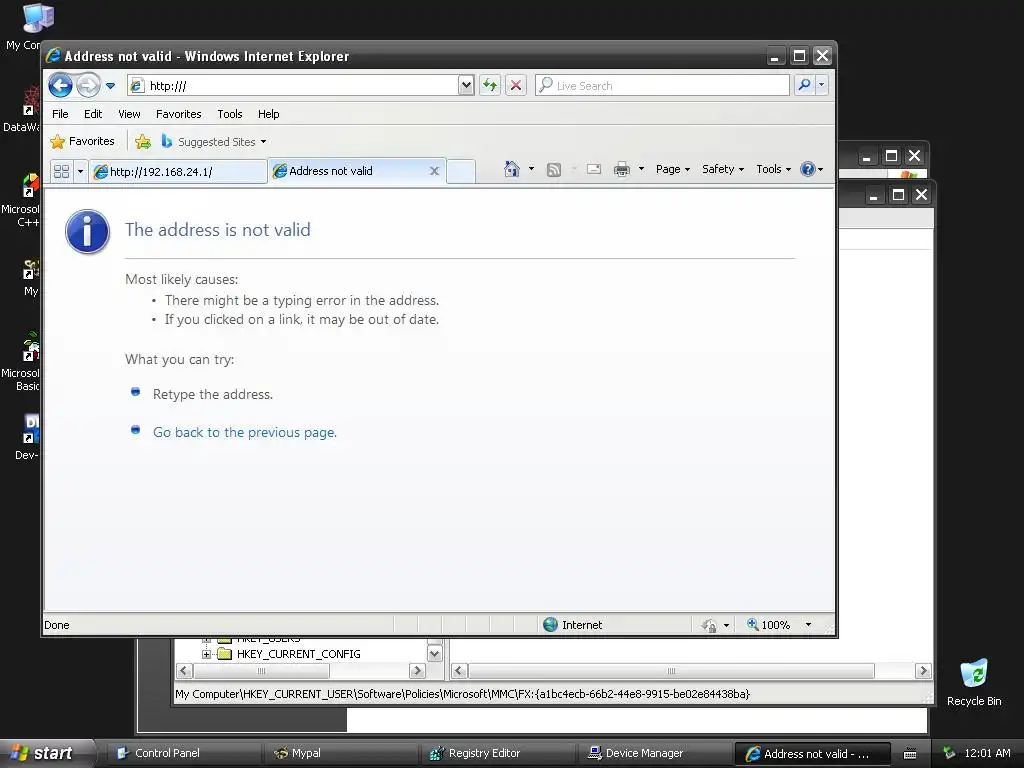
Task: Click the red Stop loading icon
Action: click(515, 85)
